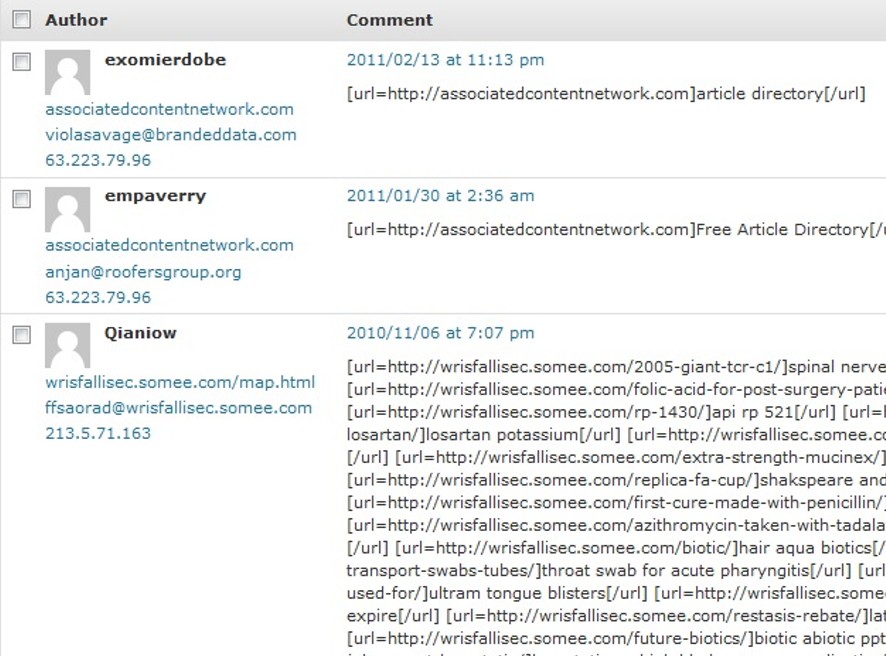Open exomierdobe's associatedcontentnetwork.com link

pos(170,109)
